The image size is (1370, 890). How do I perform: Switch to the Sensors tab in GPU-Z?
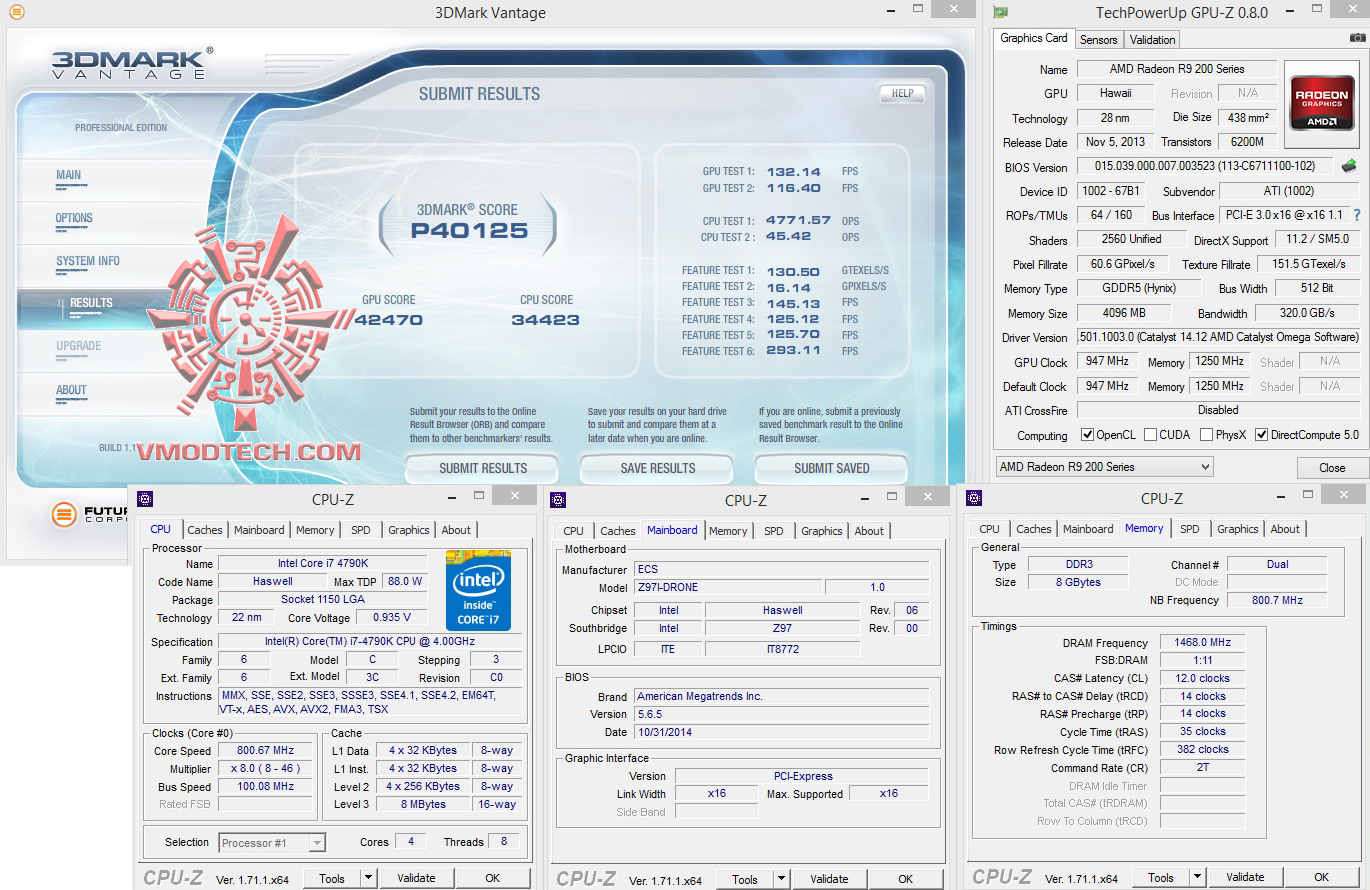coord(1098,40)
